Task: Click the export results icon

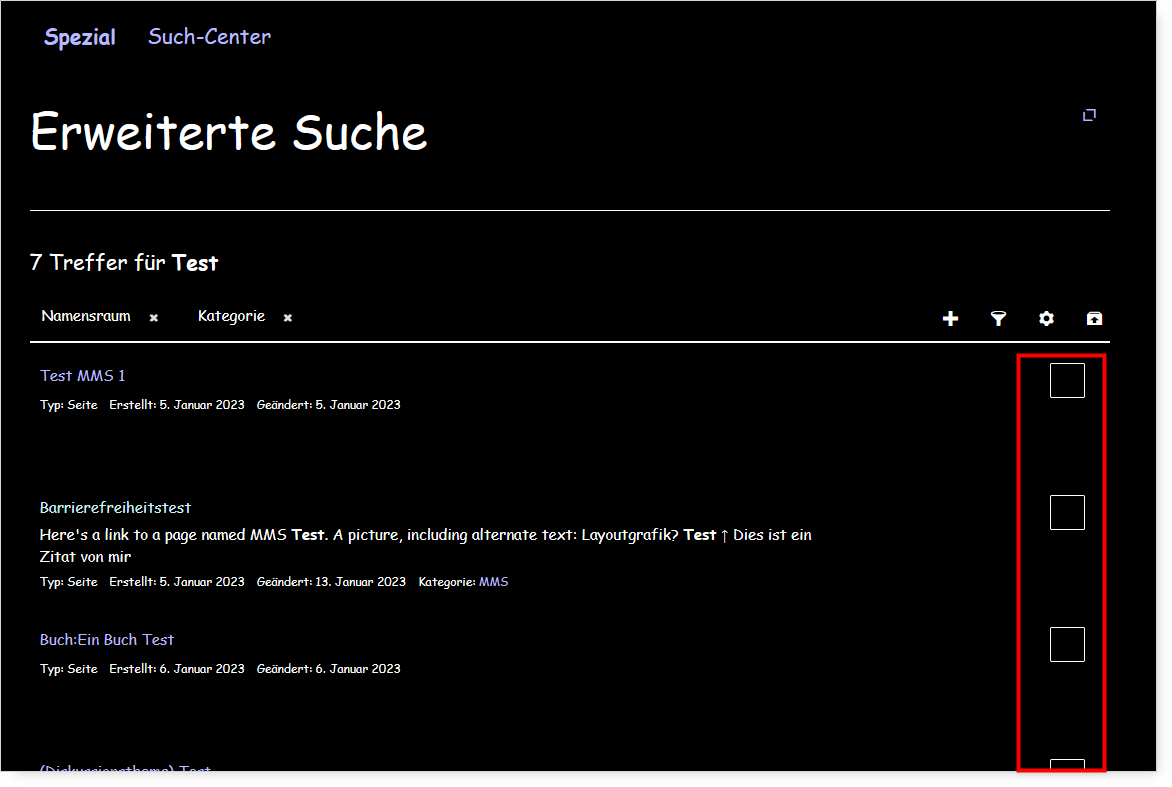Action: click(1094, 319)
